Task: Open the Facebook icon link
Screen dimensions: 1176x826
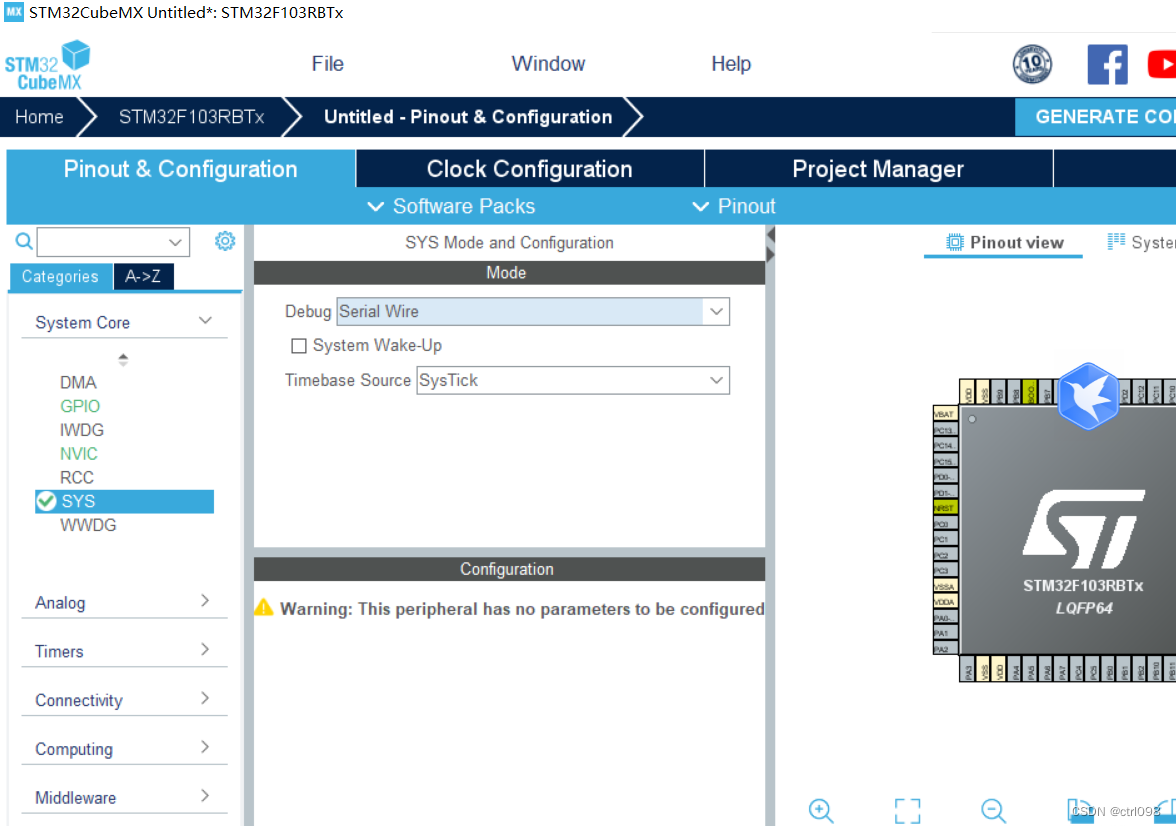Action: pyautogui.click(x=1107, y=65)
